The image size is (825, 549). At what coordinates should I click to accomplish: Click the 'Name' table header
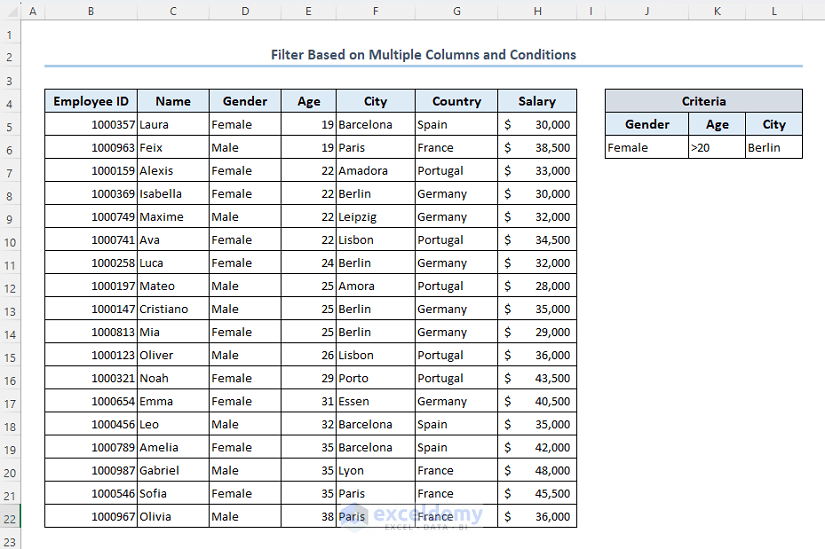tap(173, 102)
